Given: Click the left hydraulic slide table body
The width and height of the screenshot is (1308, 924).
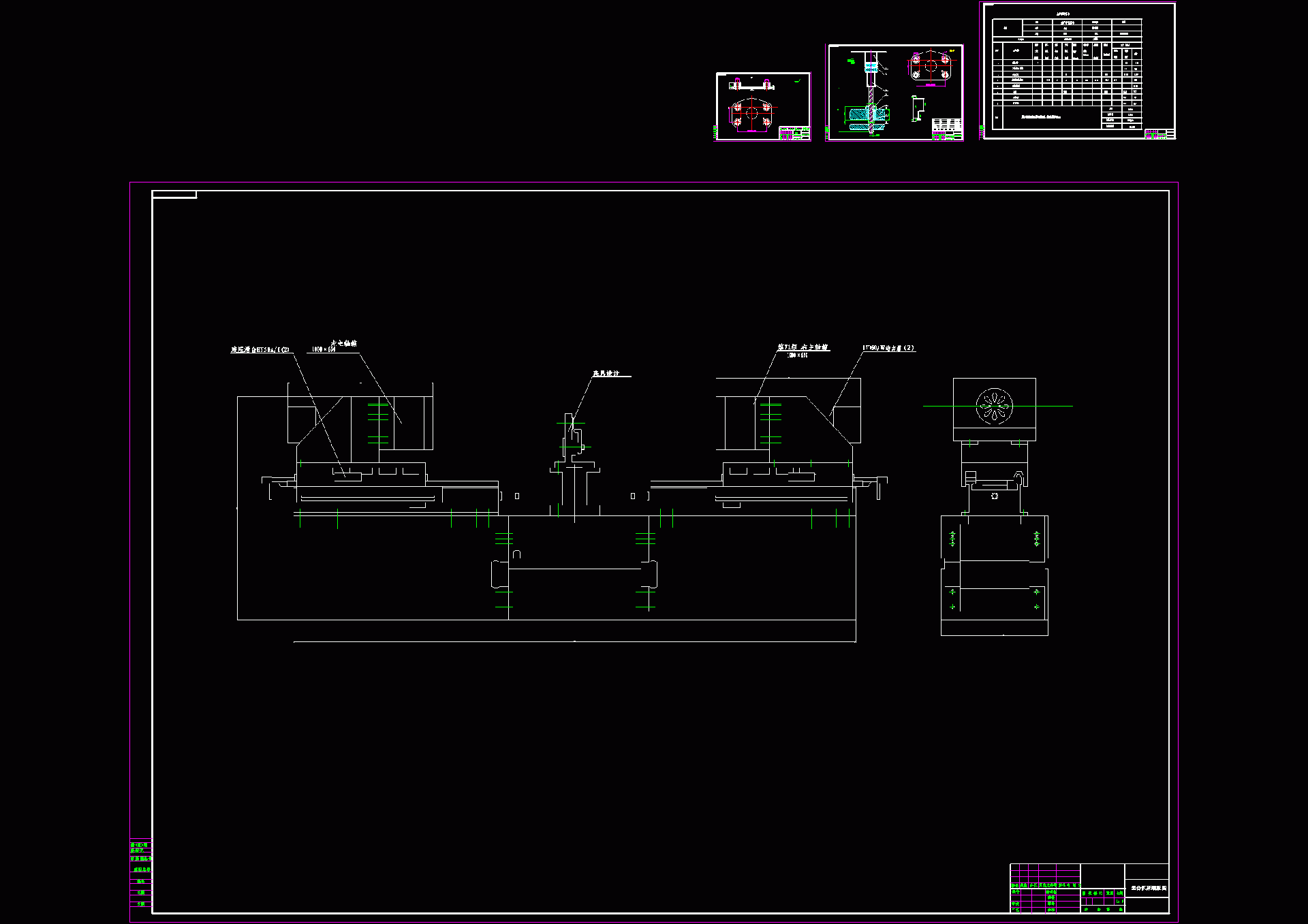Looking at the screenshot, I should (x=361, y=474).
